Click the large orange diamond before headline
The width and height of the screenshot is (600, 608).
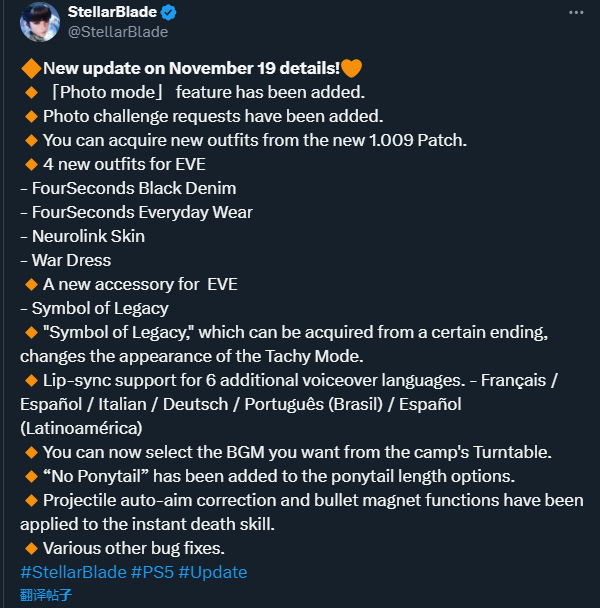(x=31, y=68)
